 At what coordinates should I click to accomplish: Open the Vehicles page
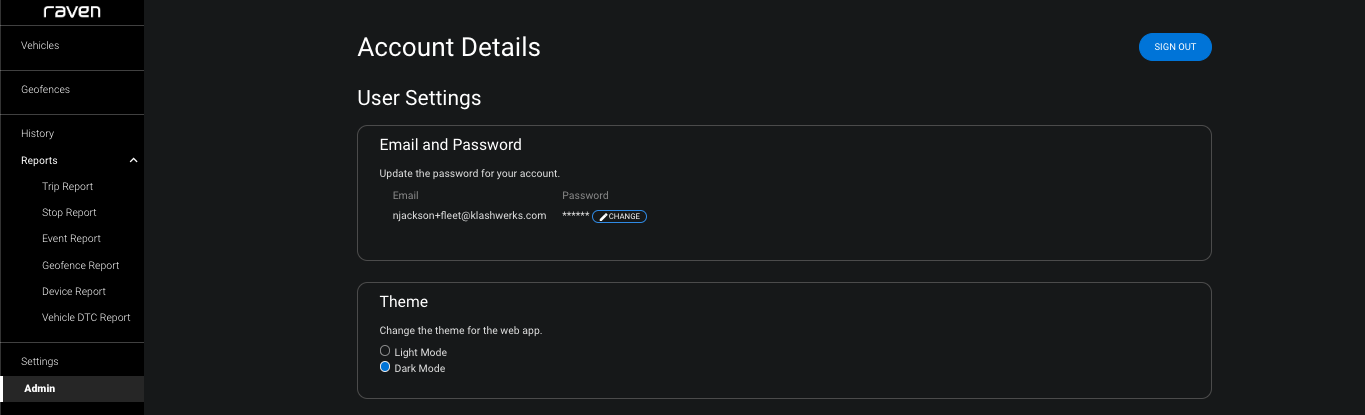tap(40, 45)
